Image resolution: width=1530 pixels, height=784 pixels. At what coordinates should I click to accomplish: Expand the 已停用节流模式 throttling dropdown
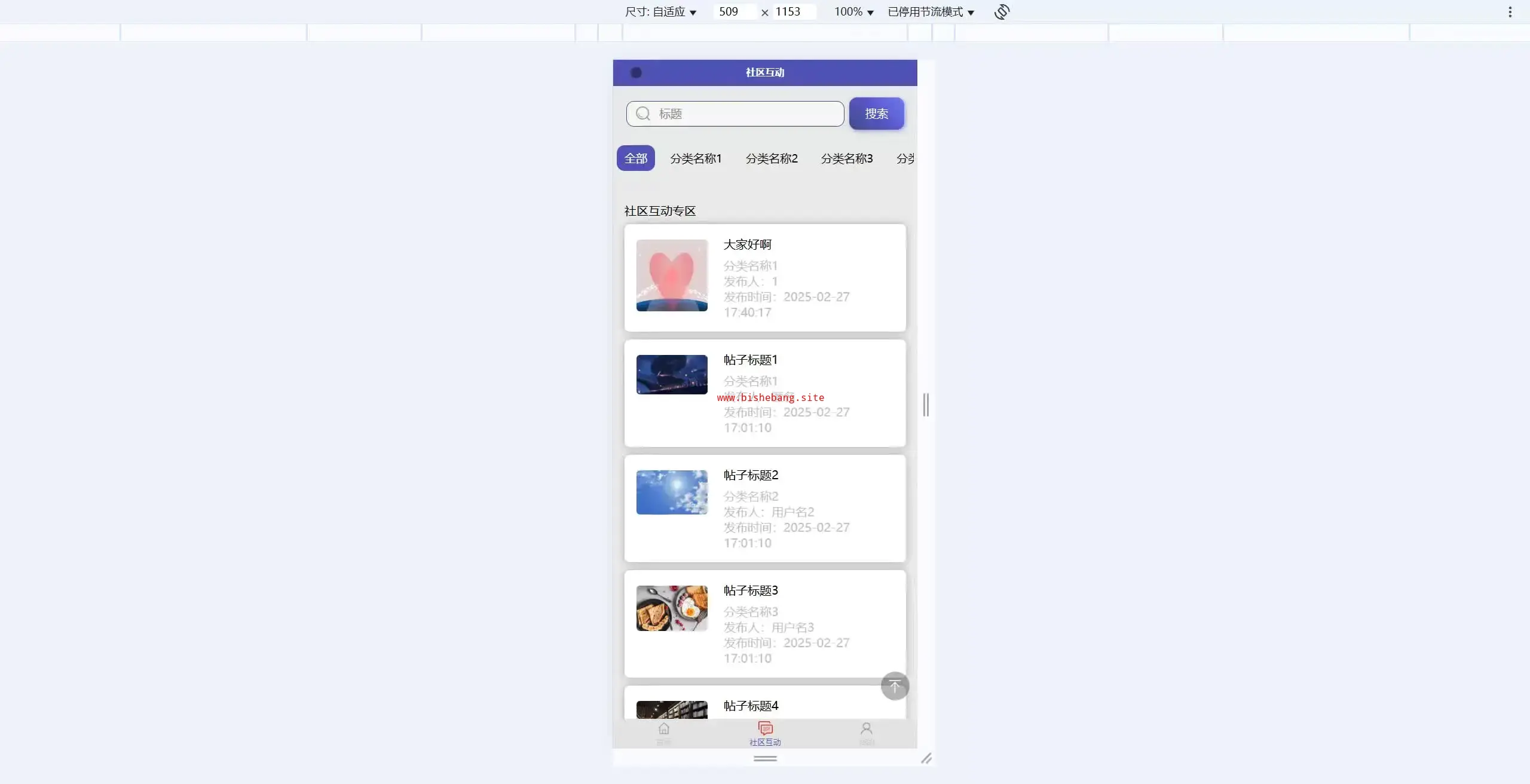click(931, 12)
